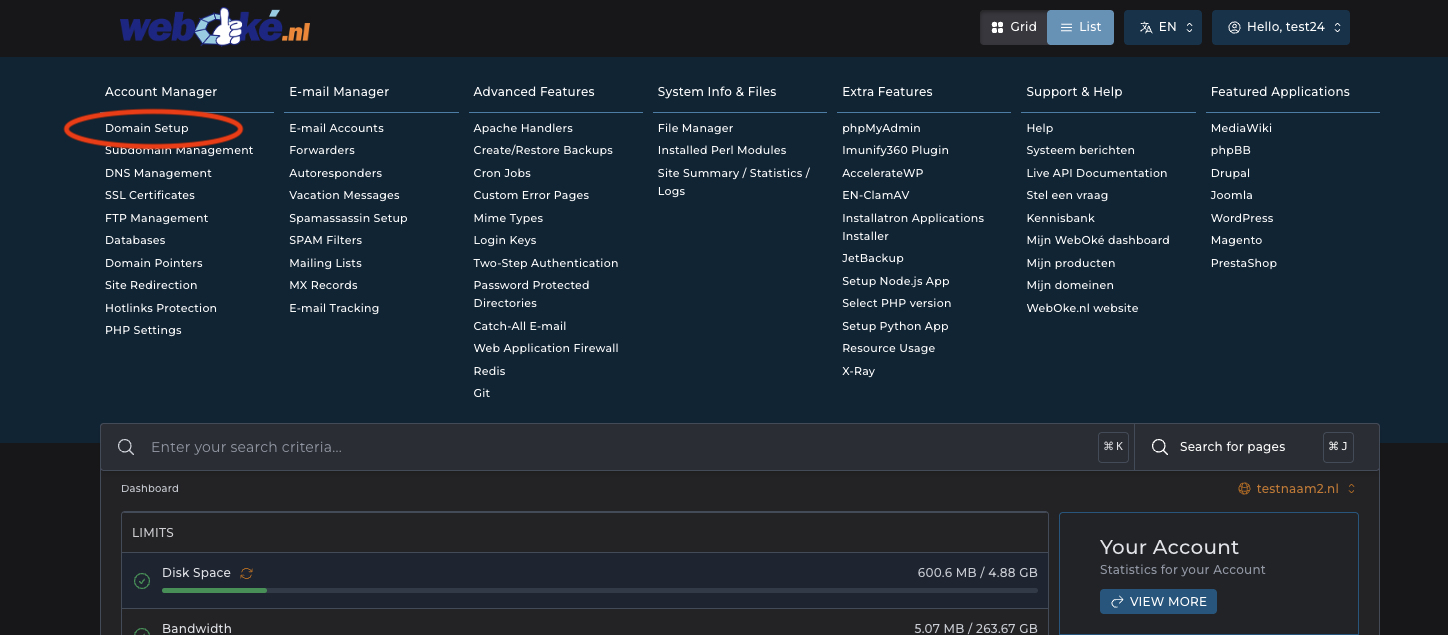Expand the Hello, test24 user menu
The image size is (1448, 635).
point(1280,27)
